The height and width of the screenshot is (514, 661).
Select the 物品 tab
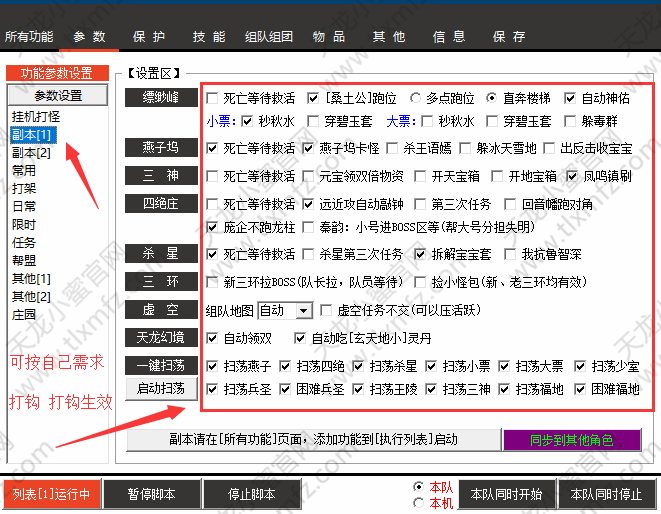(329, 37)
